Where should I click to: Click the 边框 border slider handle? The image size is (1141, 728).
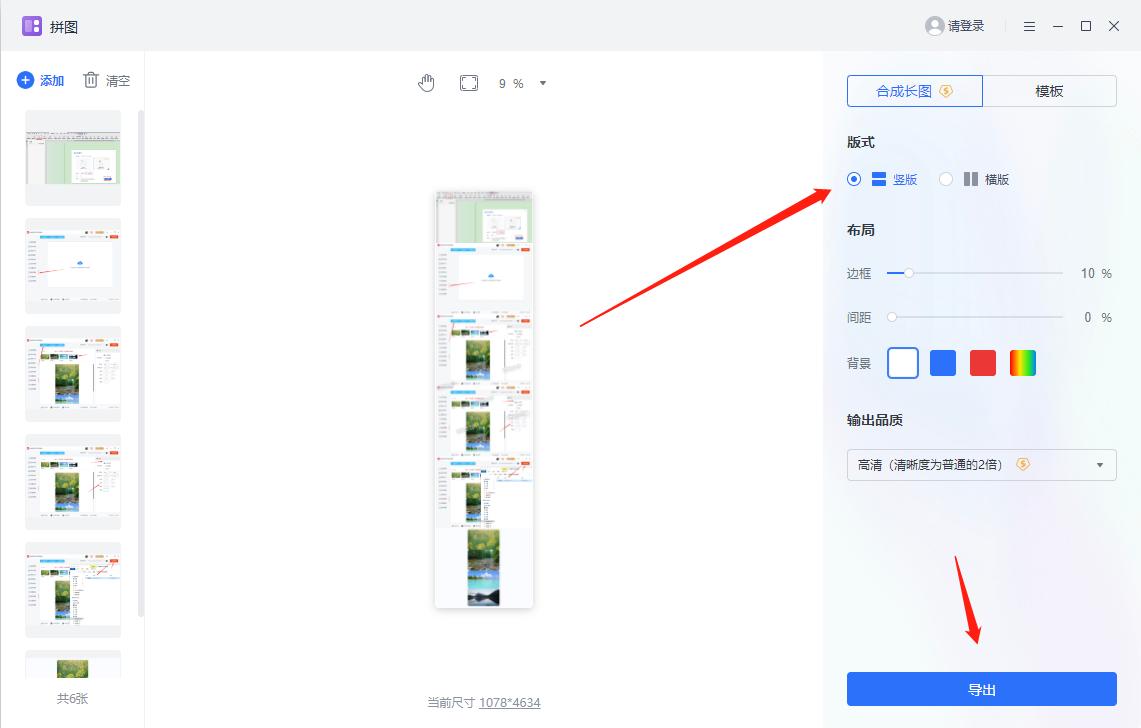click(x=908, y=273)
